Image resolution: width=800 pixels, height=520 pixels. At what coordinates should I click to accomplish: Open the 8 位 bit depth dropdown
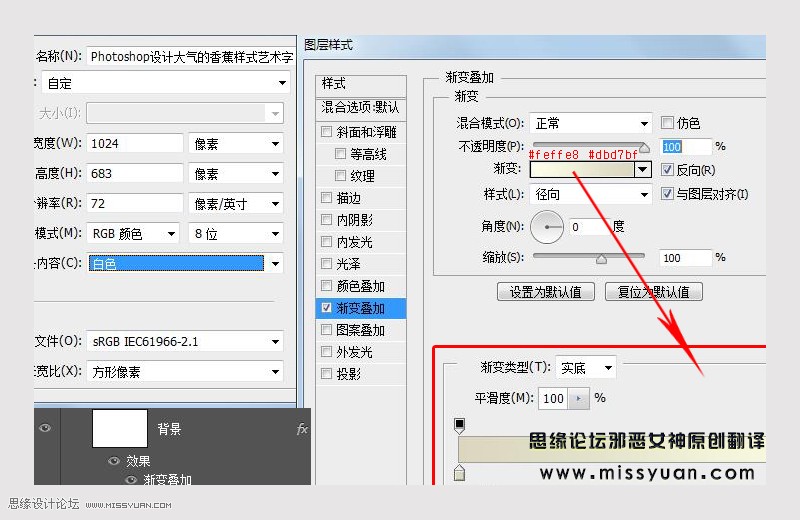click(x=236, y=233)
